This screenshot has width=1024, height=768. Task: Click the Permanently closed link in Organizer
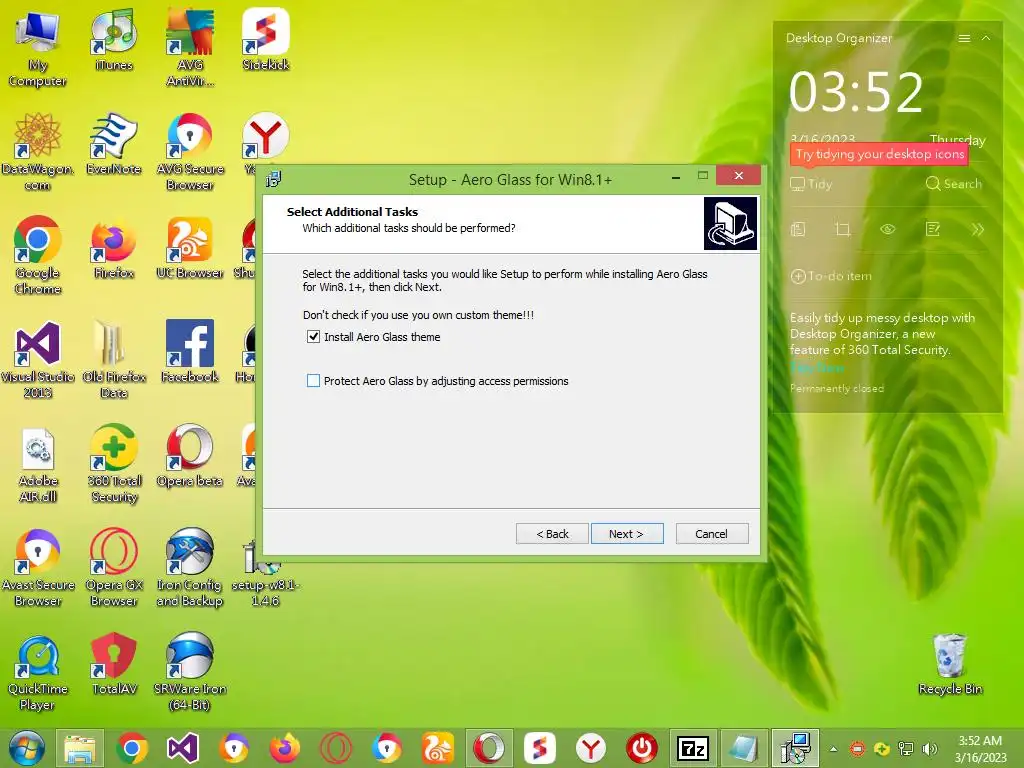click(x=837, y=389)
